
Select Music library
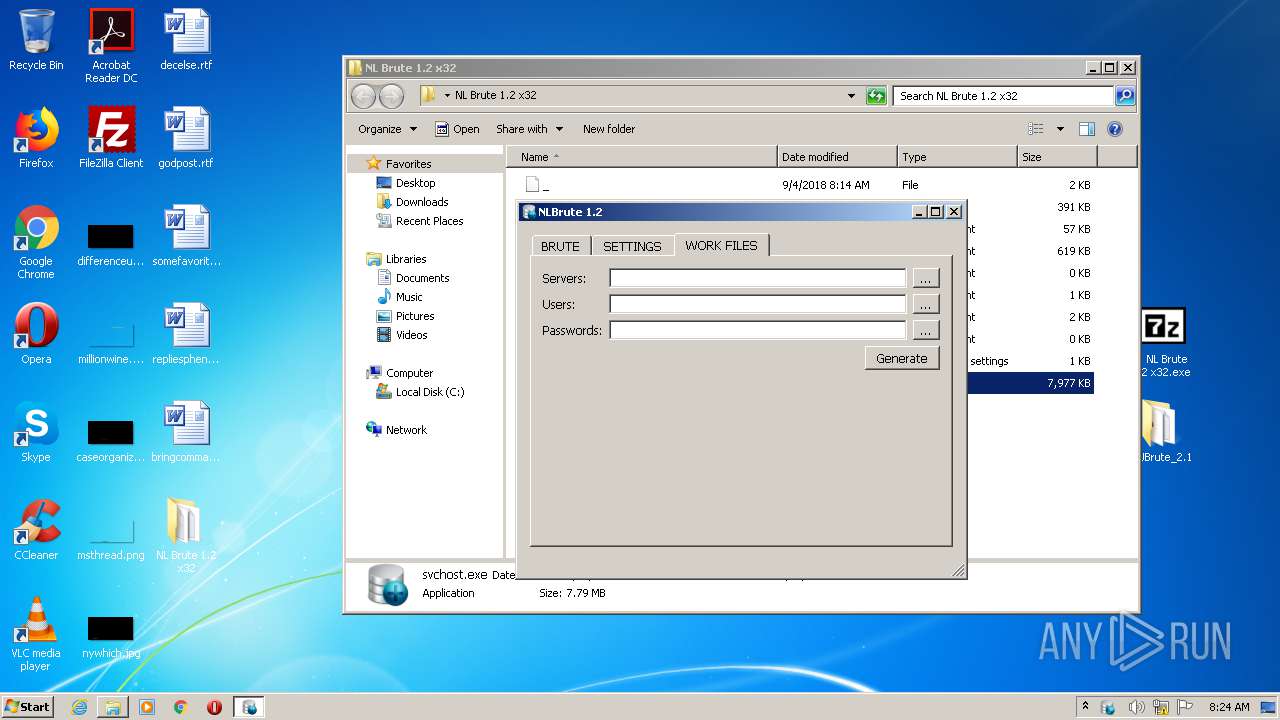click(x=409, y=297)
